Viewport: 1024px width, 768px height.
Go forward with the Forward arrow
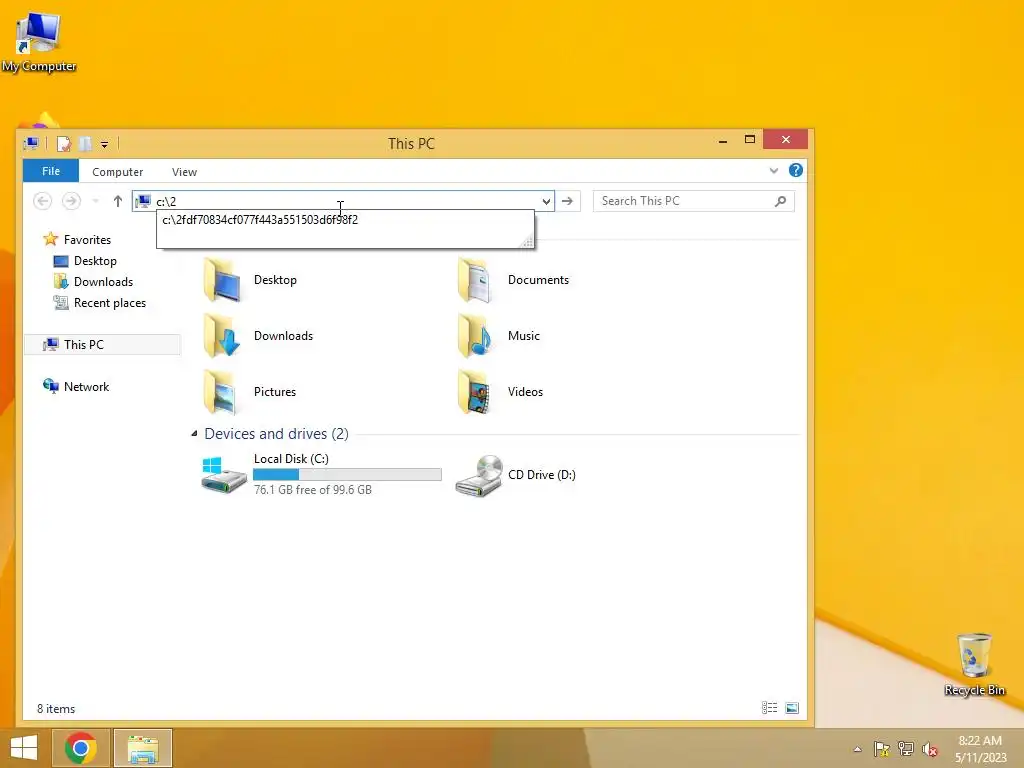pyautogui.click(x=71, y=201)
